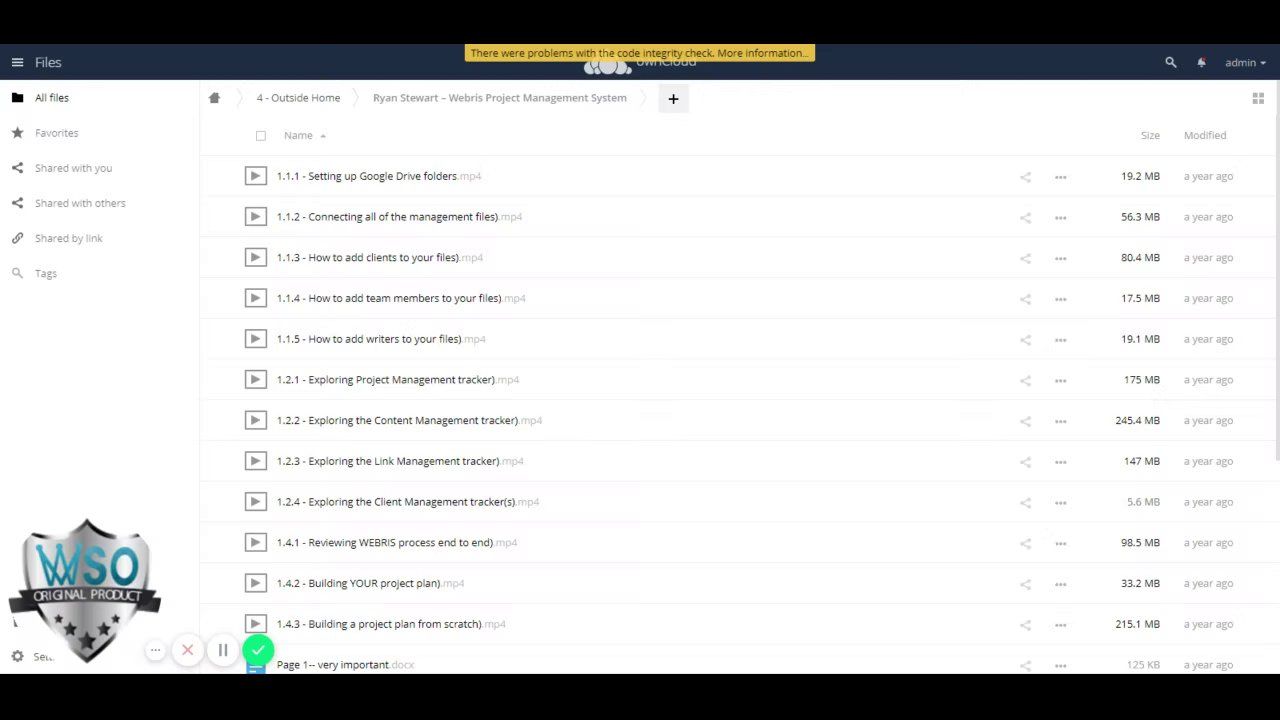This screenshot has width=1280, height=720.
Task: Open sidebar settings gear
Action: [17, 656]
